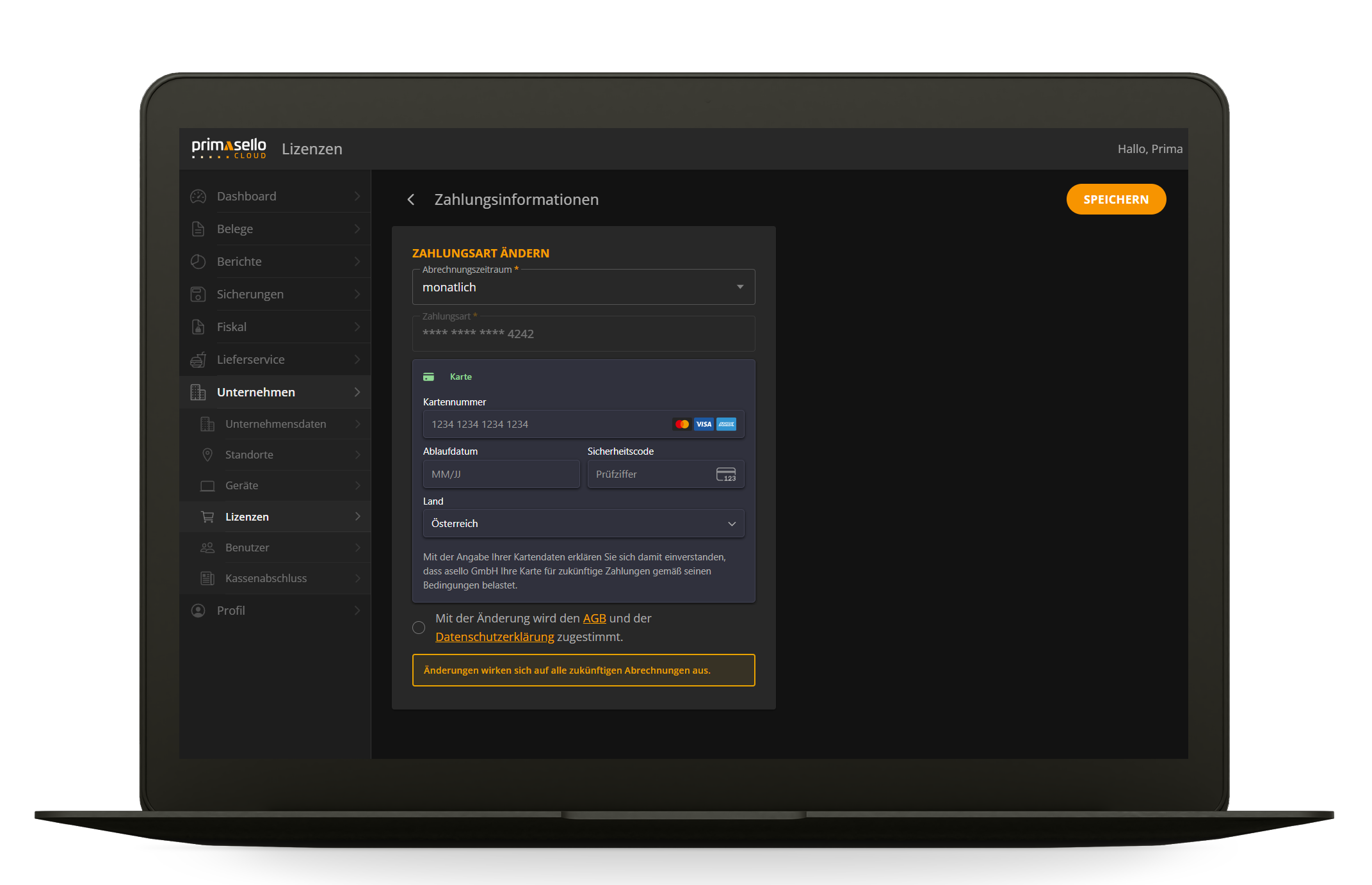The width and height of the screenshot is (1372, 885).
Task: Open Sicherungen via the save icon
Action: (x=198, y=294)
